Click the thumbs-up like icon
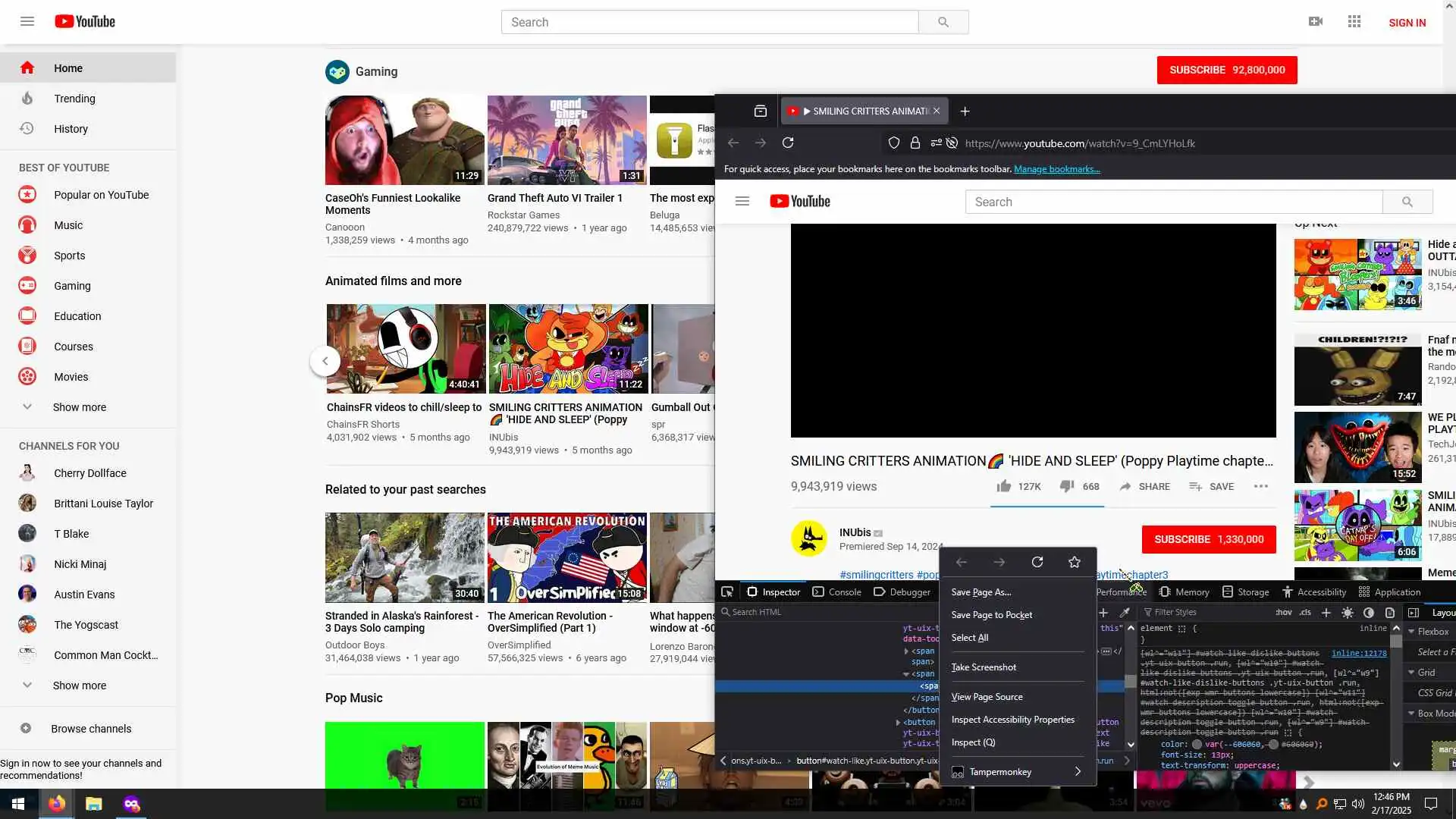 (x=1004, y=486)
